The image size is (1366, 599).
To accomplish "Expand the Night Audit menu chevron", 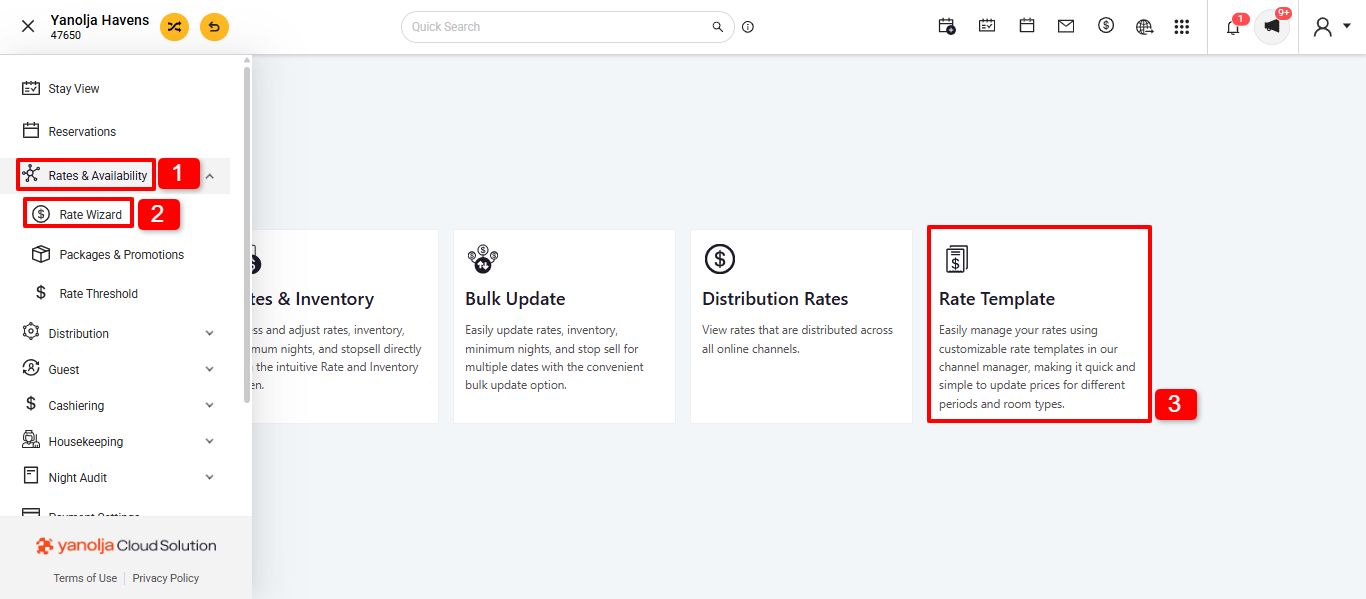I will coord(210,477).
